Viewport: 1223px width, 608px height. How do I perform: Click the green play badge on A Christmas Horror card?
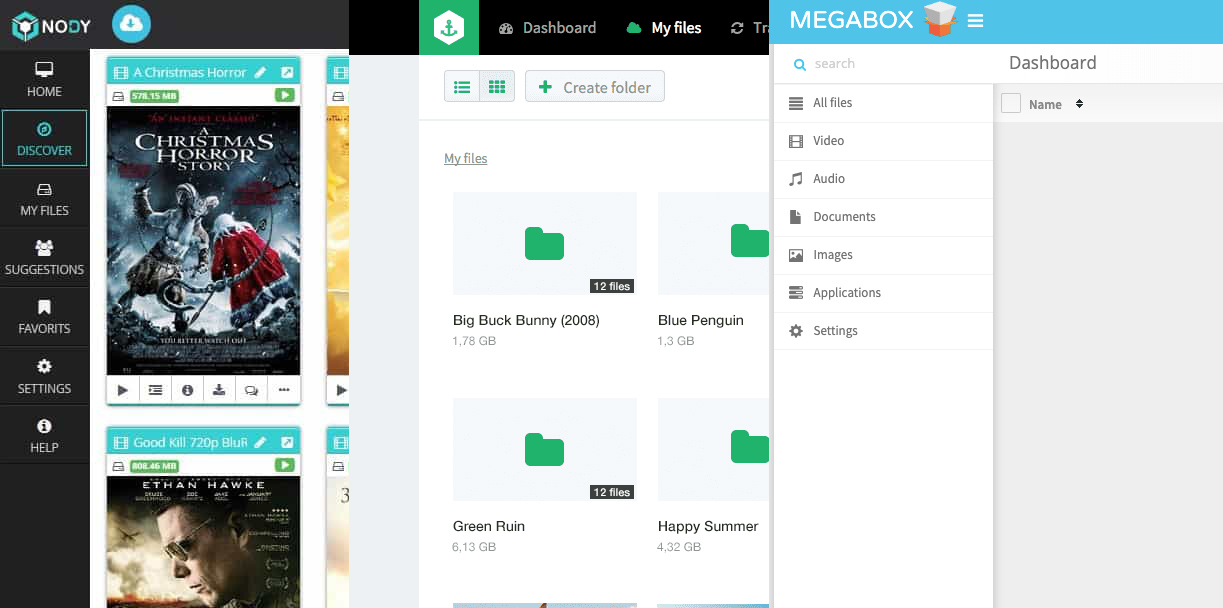(285, 95)
